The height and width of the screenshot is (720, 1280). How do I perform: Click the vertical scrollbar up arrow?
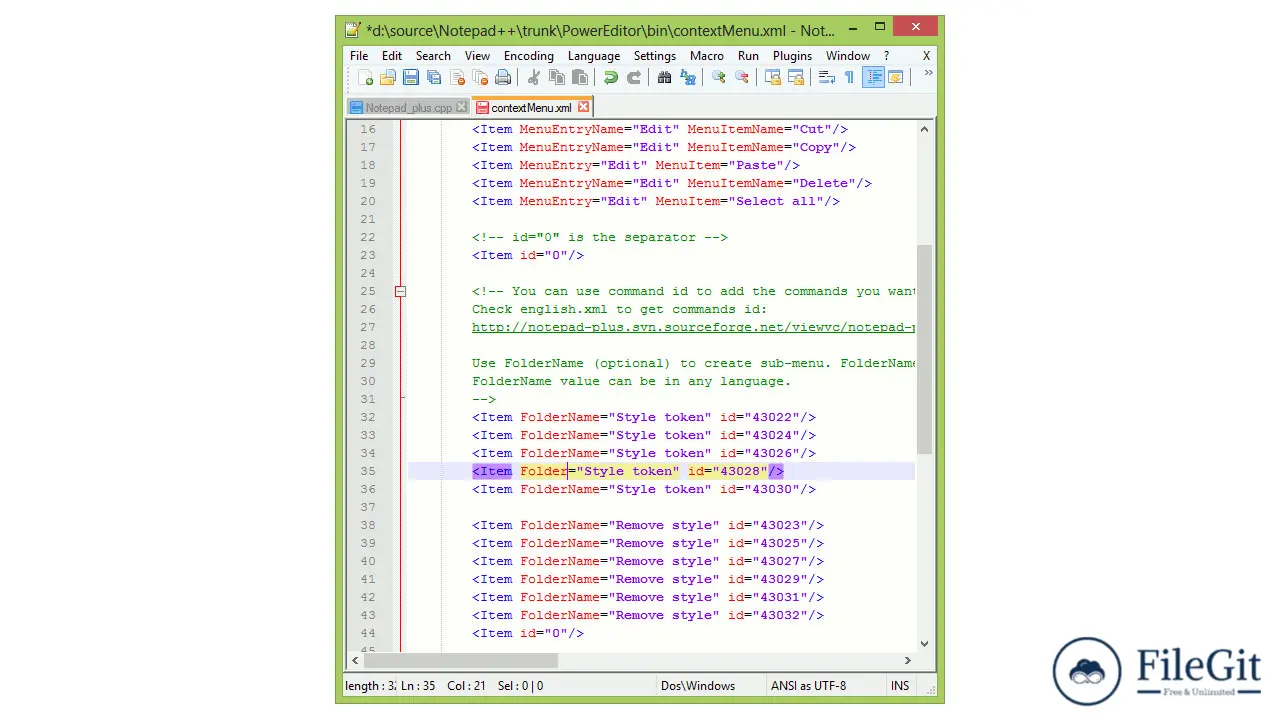924,129
